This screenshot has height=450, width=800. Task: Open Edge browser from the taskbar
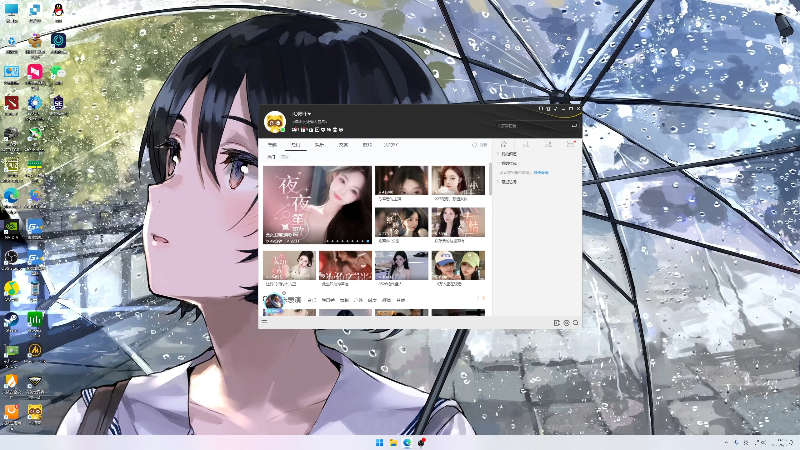(407, 442)
